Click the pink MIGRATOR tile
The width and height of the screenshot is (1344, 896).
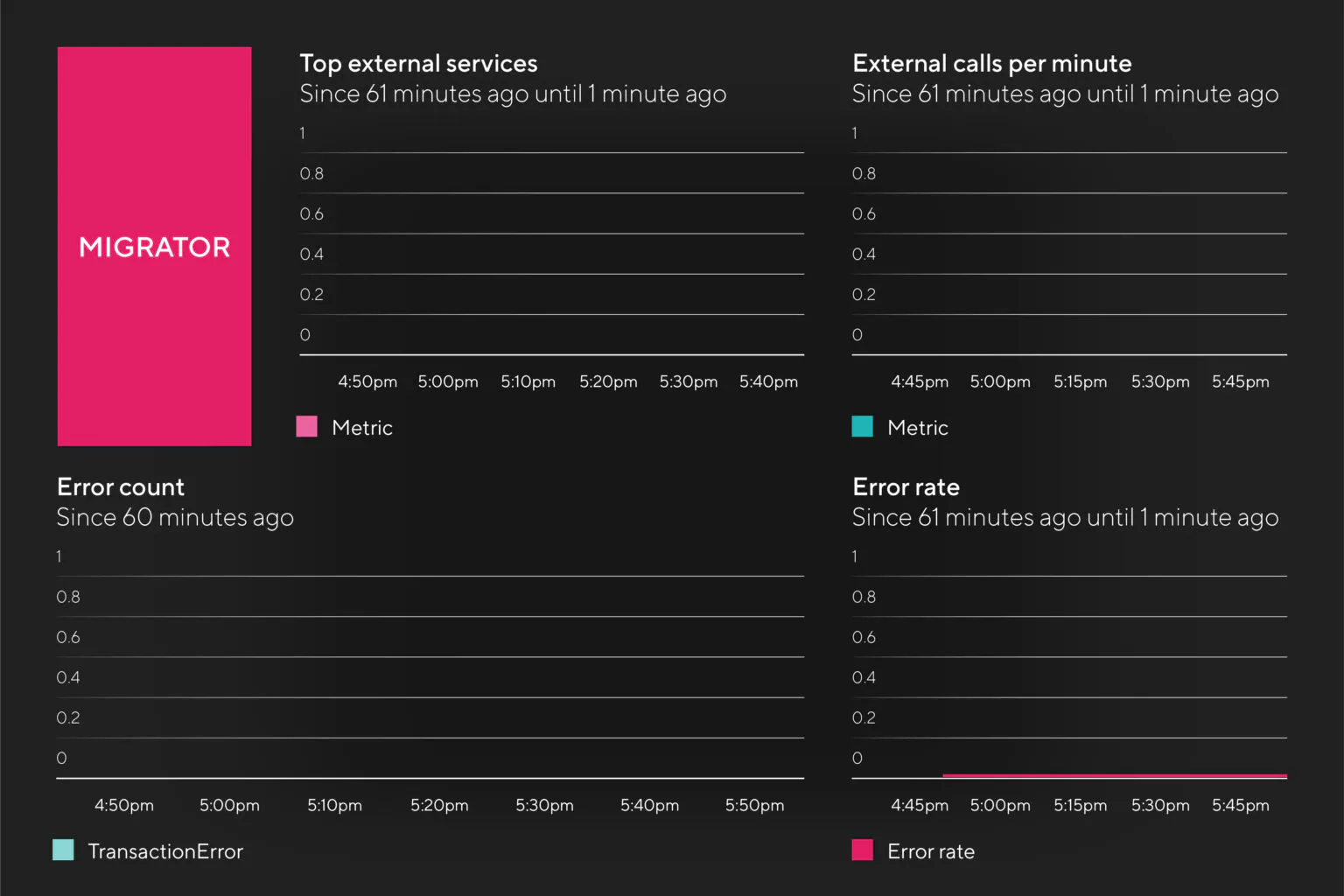coord(154,246)
